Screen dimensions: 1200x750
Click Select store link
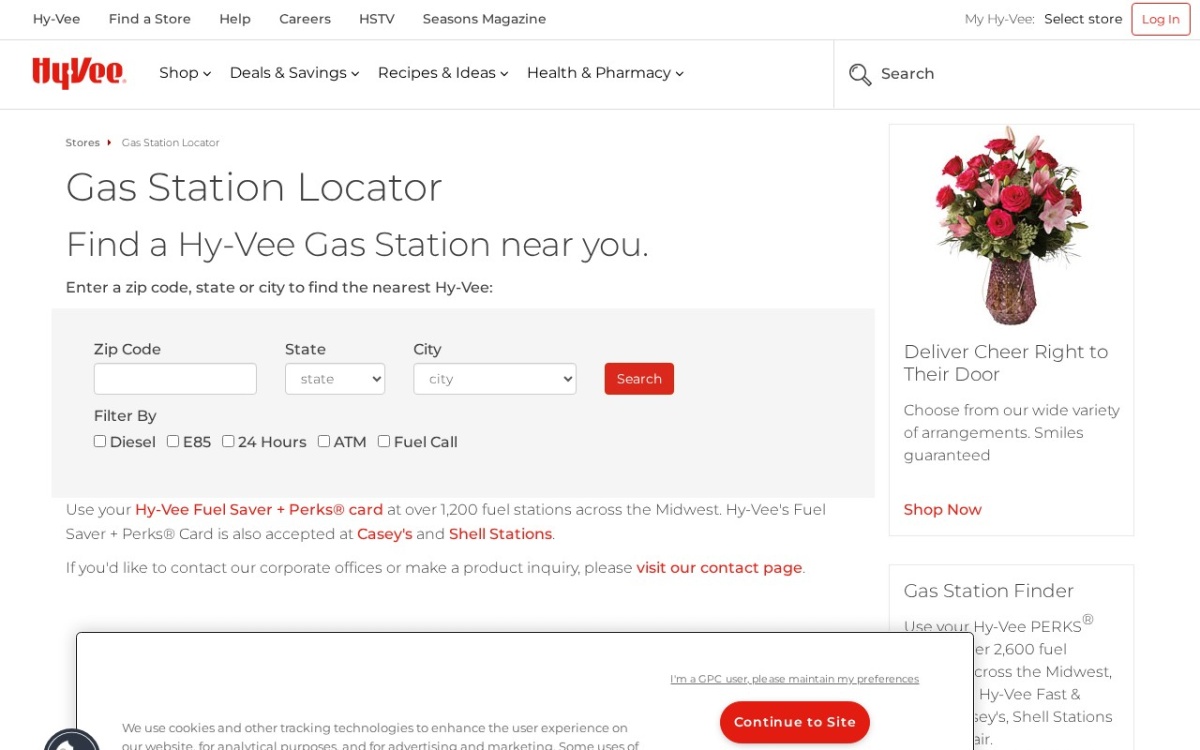(1083, 19)
